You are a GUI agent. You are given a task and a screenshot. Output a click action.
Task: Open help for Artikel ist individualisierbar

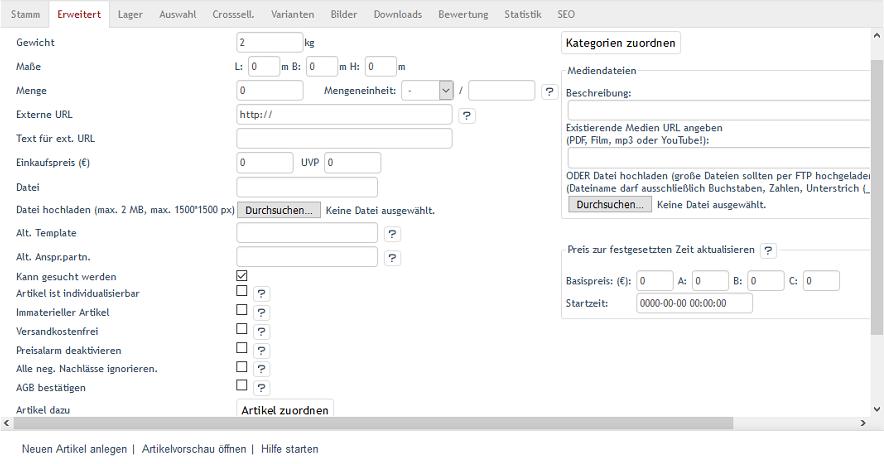[262, 294]
